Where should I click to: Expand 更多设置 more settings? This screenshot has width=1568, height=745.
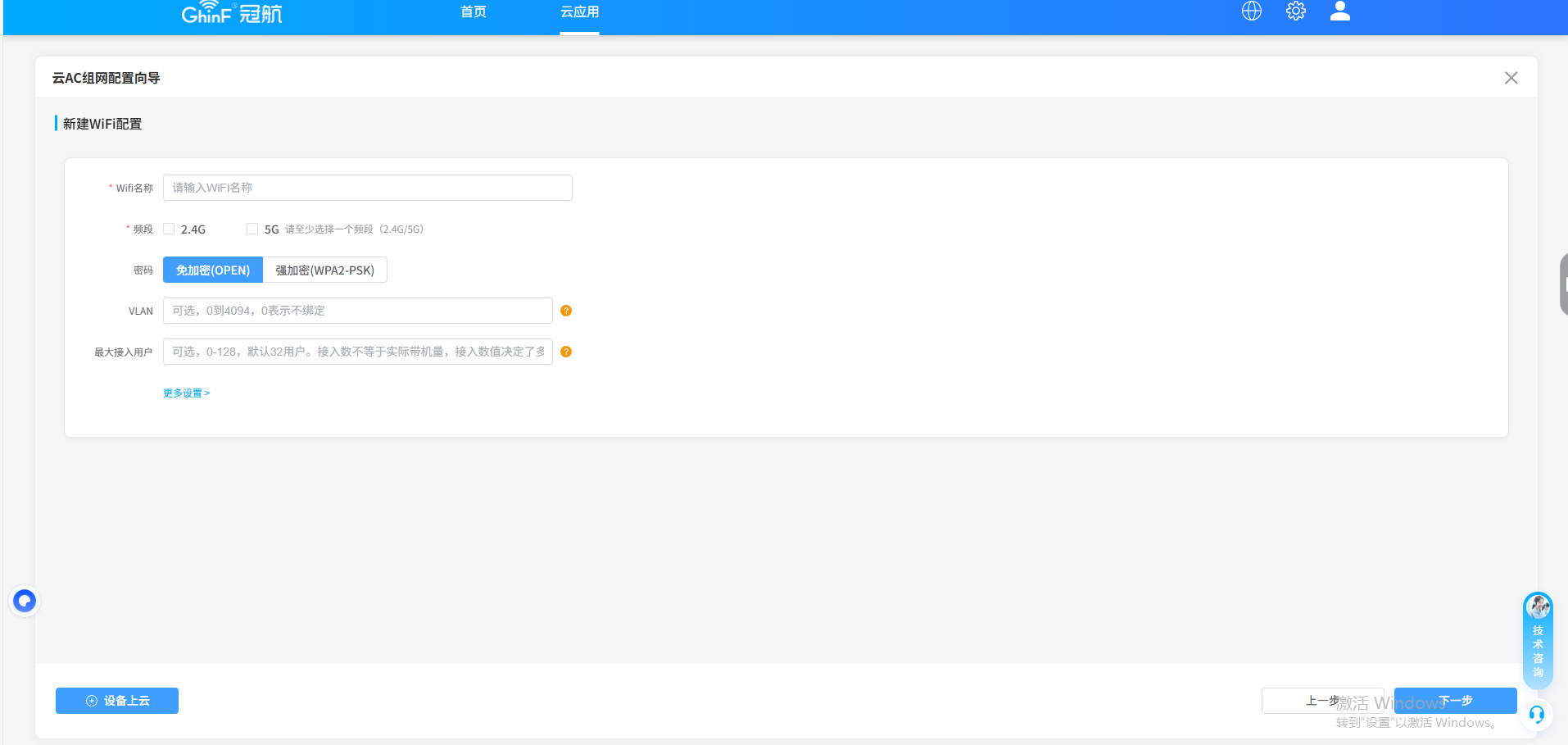[x=186, y=393]
